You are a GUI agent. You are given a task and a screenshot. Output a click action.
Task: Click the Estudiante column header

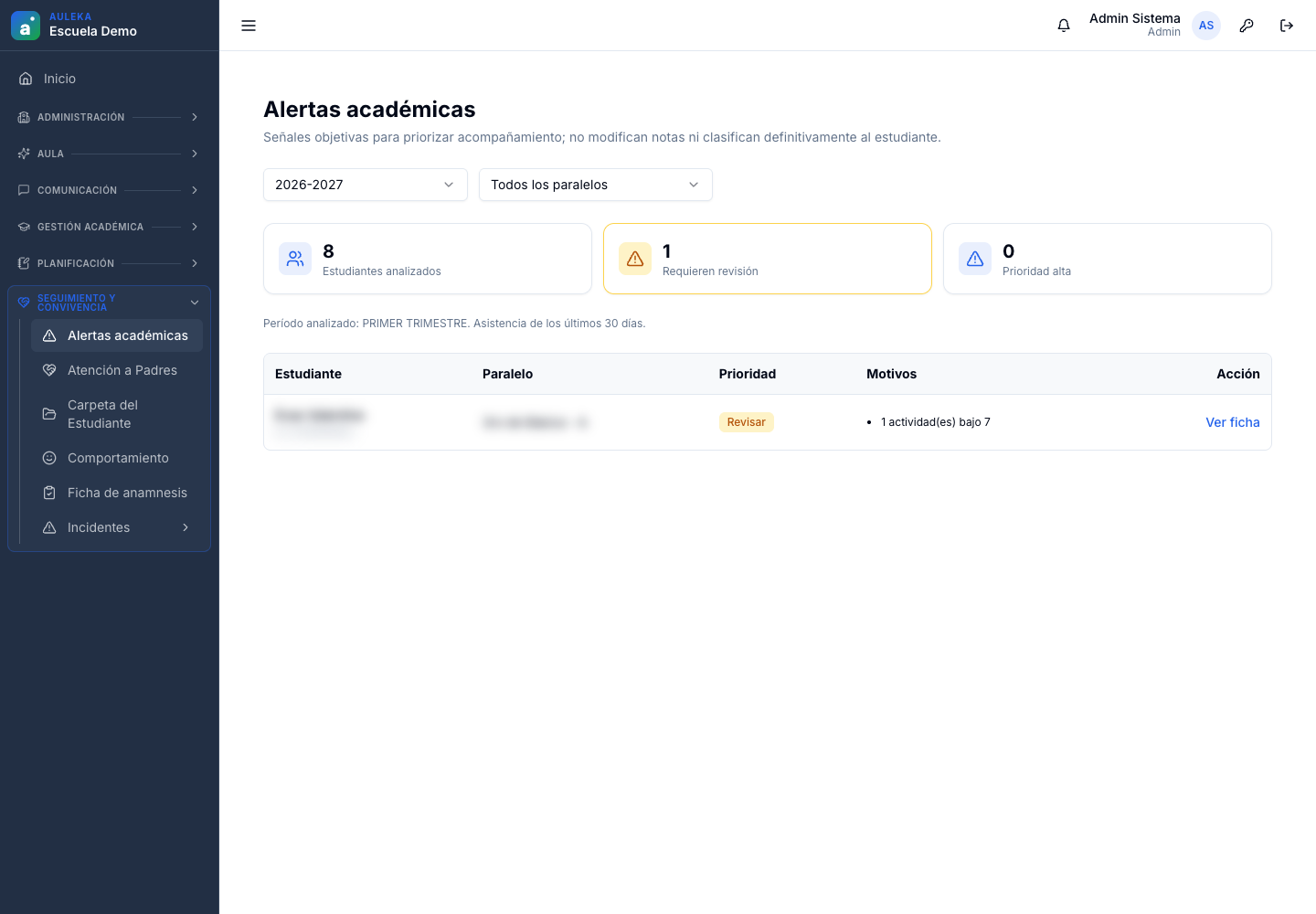[x=309, y=374]
